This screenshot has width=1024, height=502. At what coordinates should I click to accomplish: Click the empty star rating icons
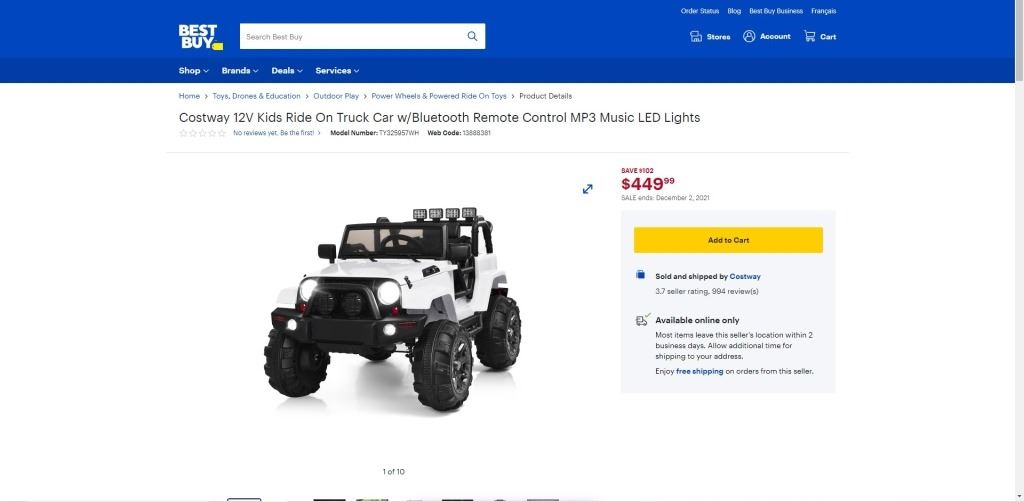pyautogui.click(x=202, y=133)
